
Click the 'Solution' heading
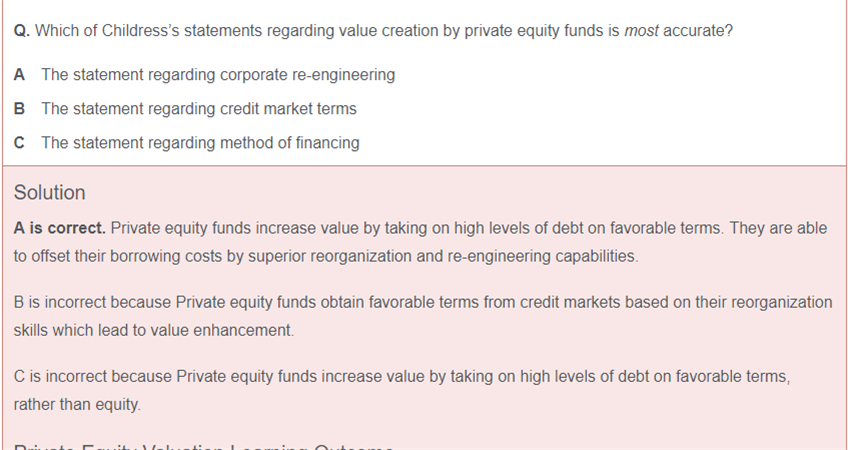49,193
